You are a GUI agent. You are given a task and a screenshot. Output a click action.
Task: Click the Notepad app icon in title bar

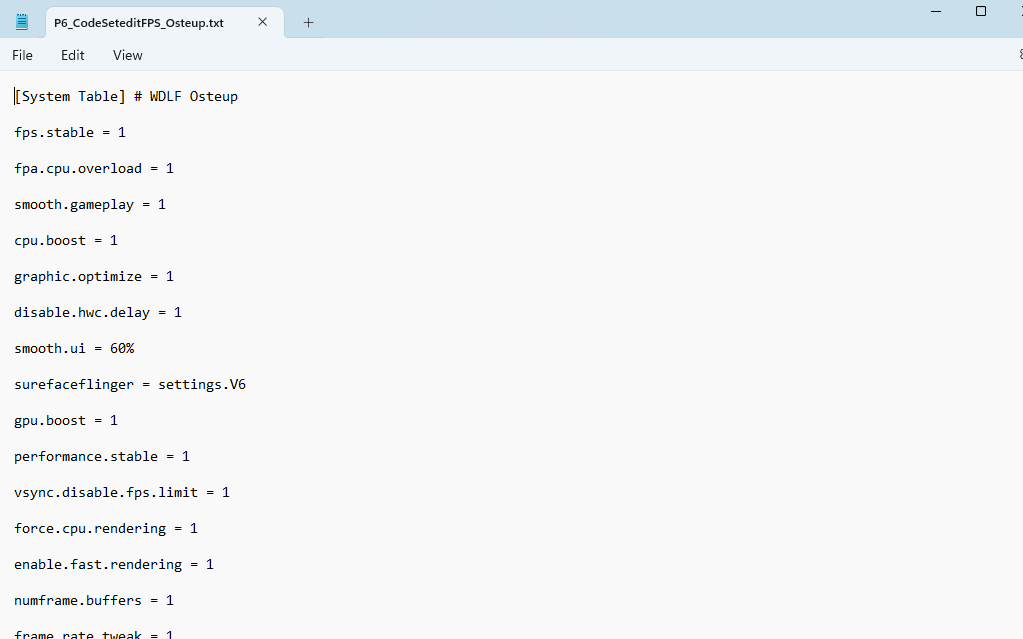tap(22, 22)
